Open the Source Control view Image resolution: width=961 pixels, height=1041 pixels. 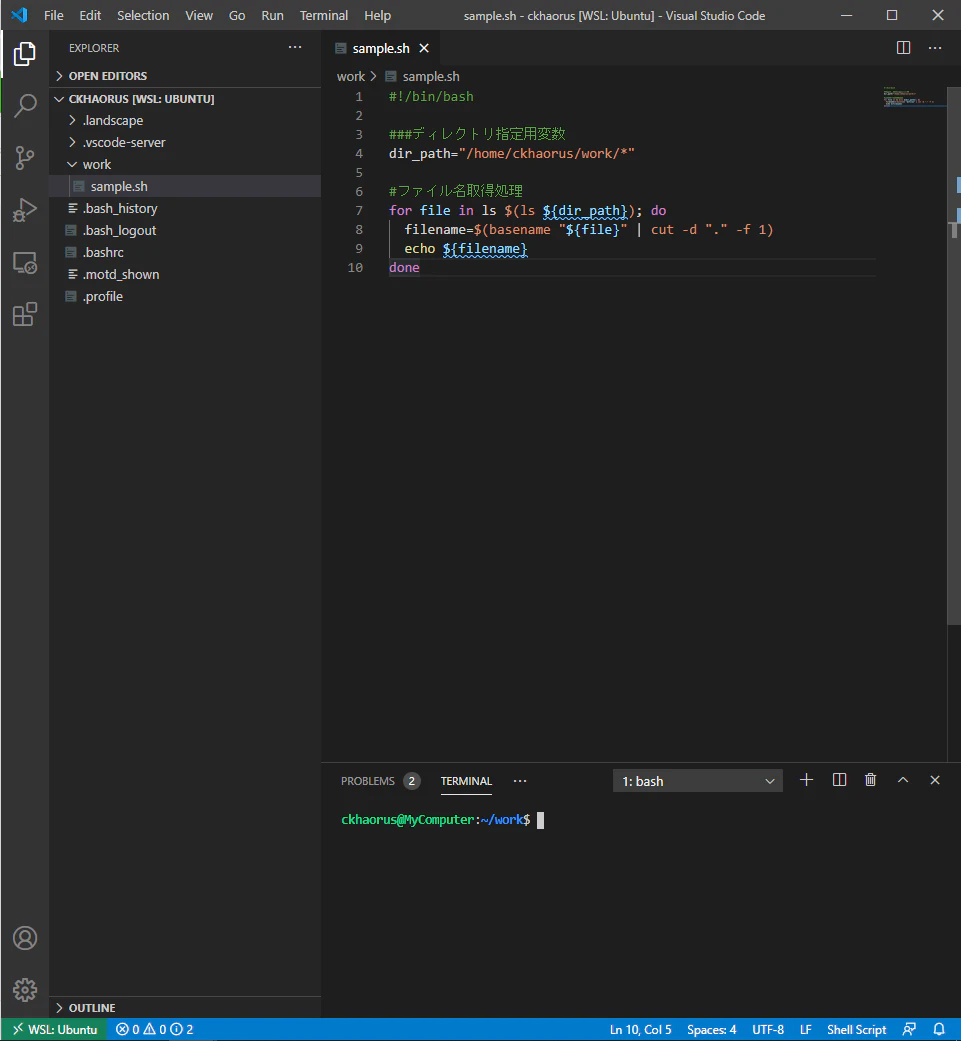click(x=25, y=158)
